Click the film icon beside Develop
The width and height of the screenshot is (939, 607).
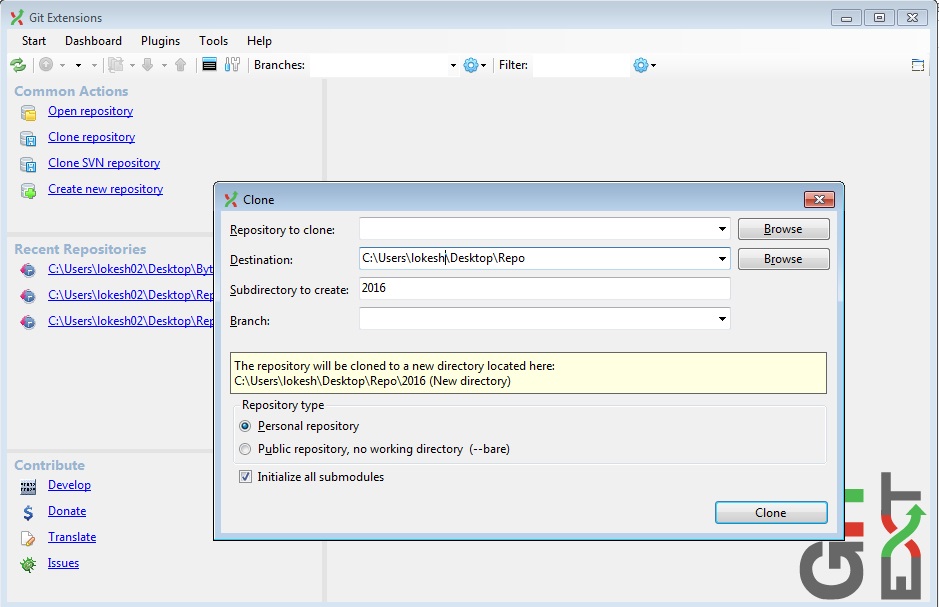28,487
